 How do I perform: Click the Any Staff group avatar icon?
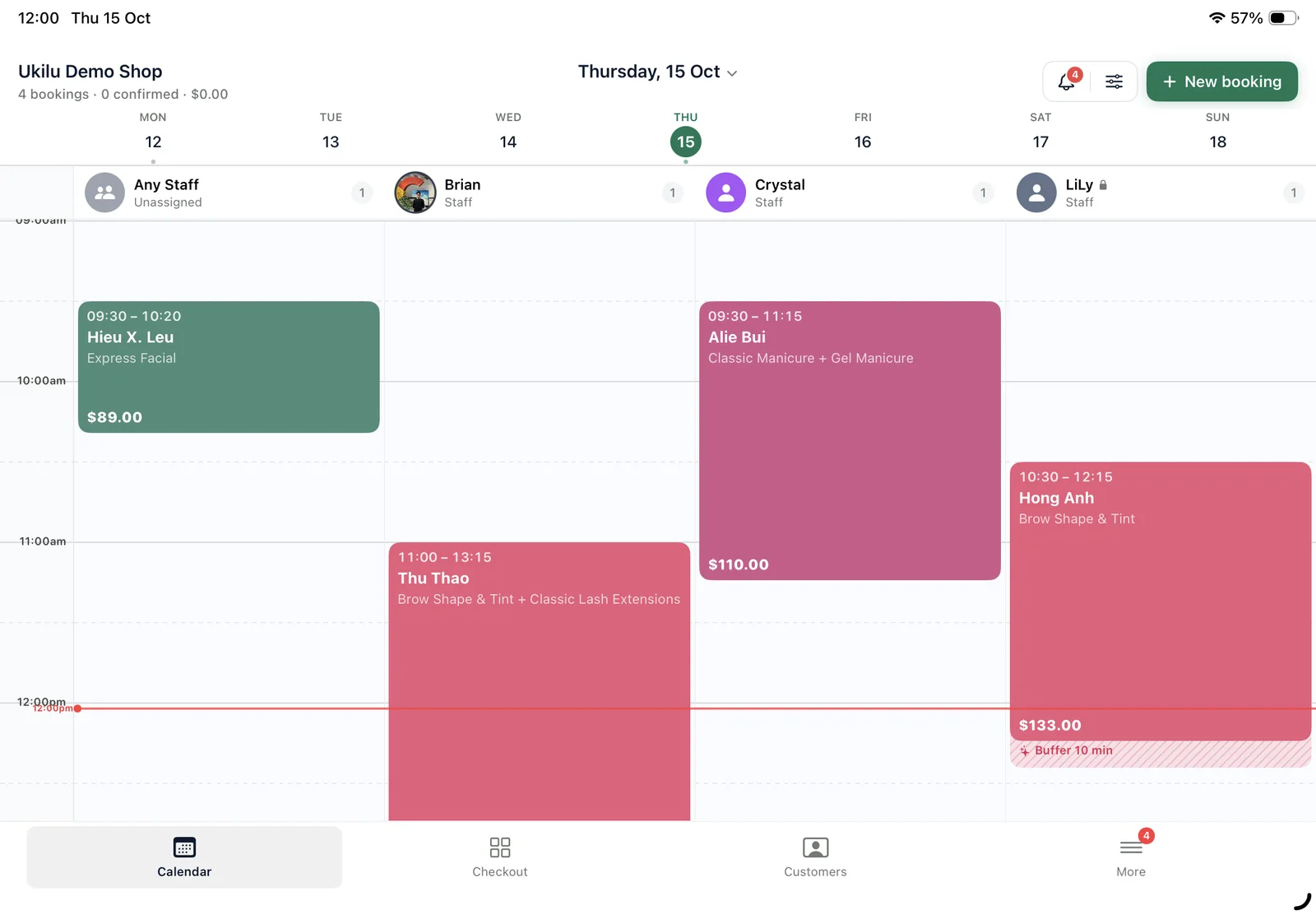pyautogui.click(x=104, y=193)
